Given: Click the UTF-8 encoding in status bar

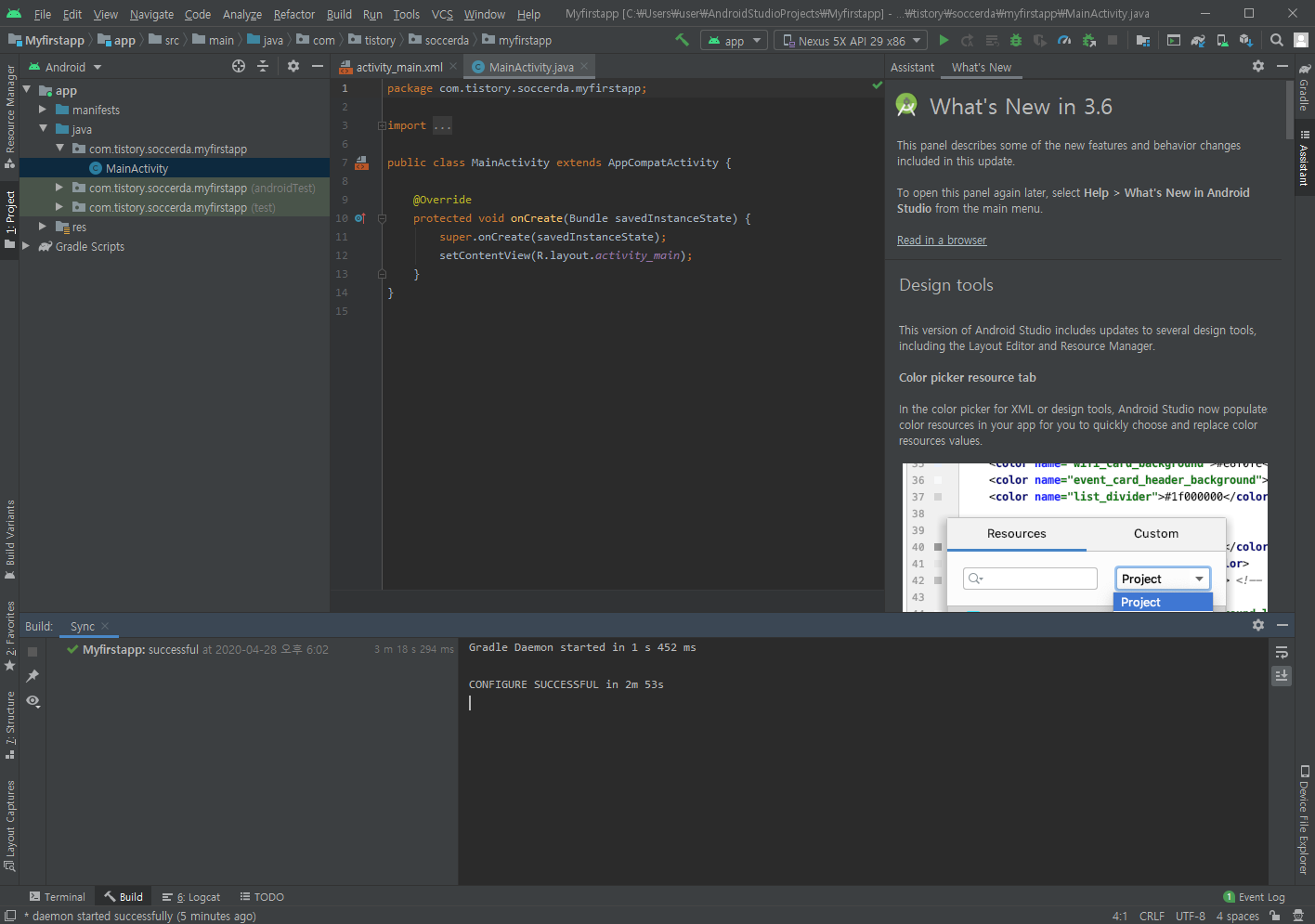Looking at the screenshot, I should (x=1190, y=916).
